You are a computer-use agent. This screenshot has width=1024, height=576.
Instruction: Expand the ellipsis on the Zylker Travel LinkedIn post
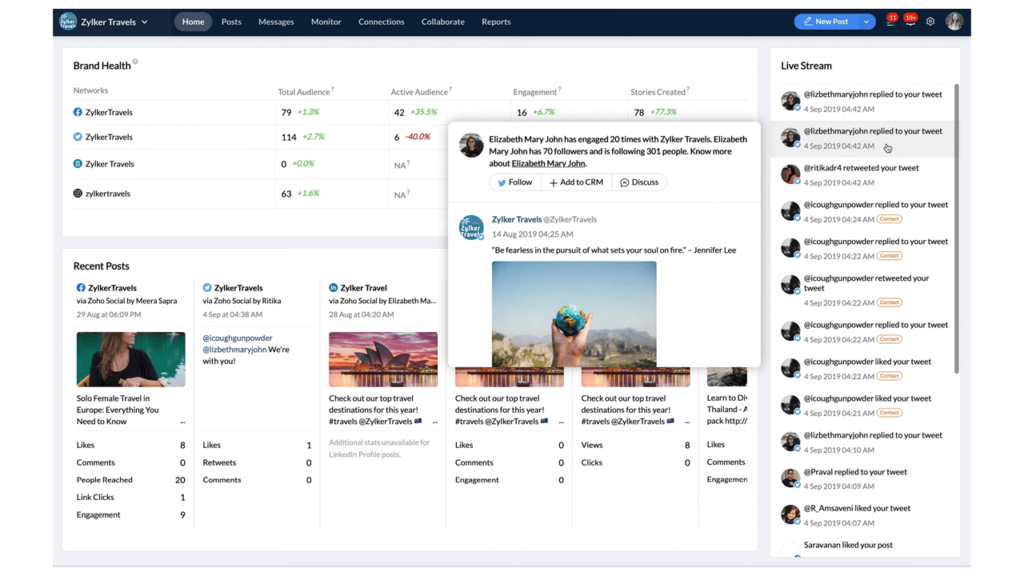[435, 423]
